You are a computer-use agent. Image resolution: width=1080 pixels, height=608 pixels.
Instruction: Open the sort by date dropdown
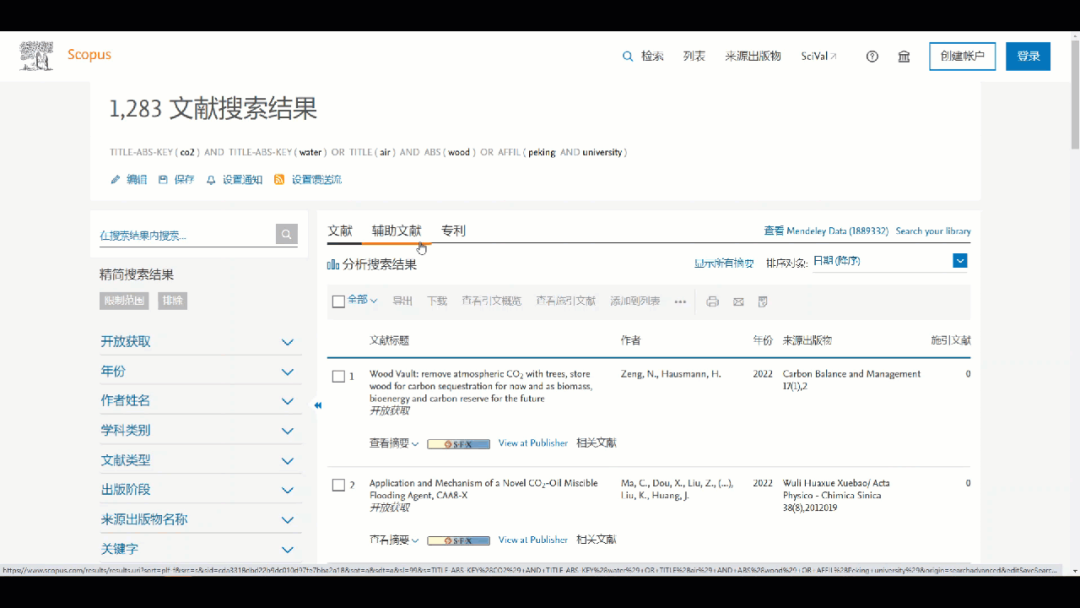coord(959,261)
